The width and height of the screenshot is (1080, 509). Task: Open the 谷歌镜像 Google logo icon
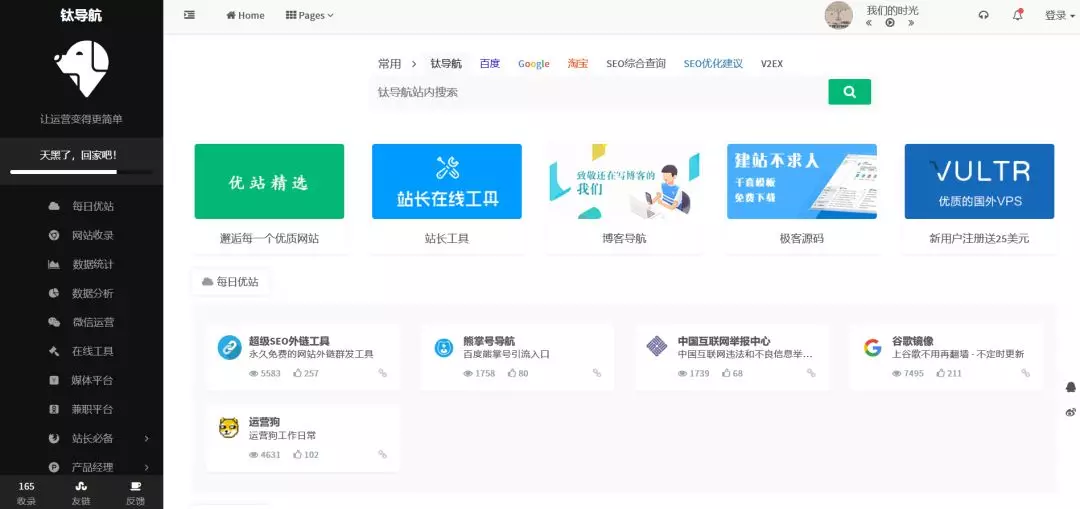click(x=873, y=347)
